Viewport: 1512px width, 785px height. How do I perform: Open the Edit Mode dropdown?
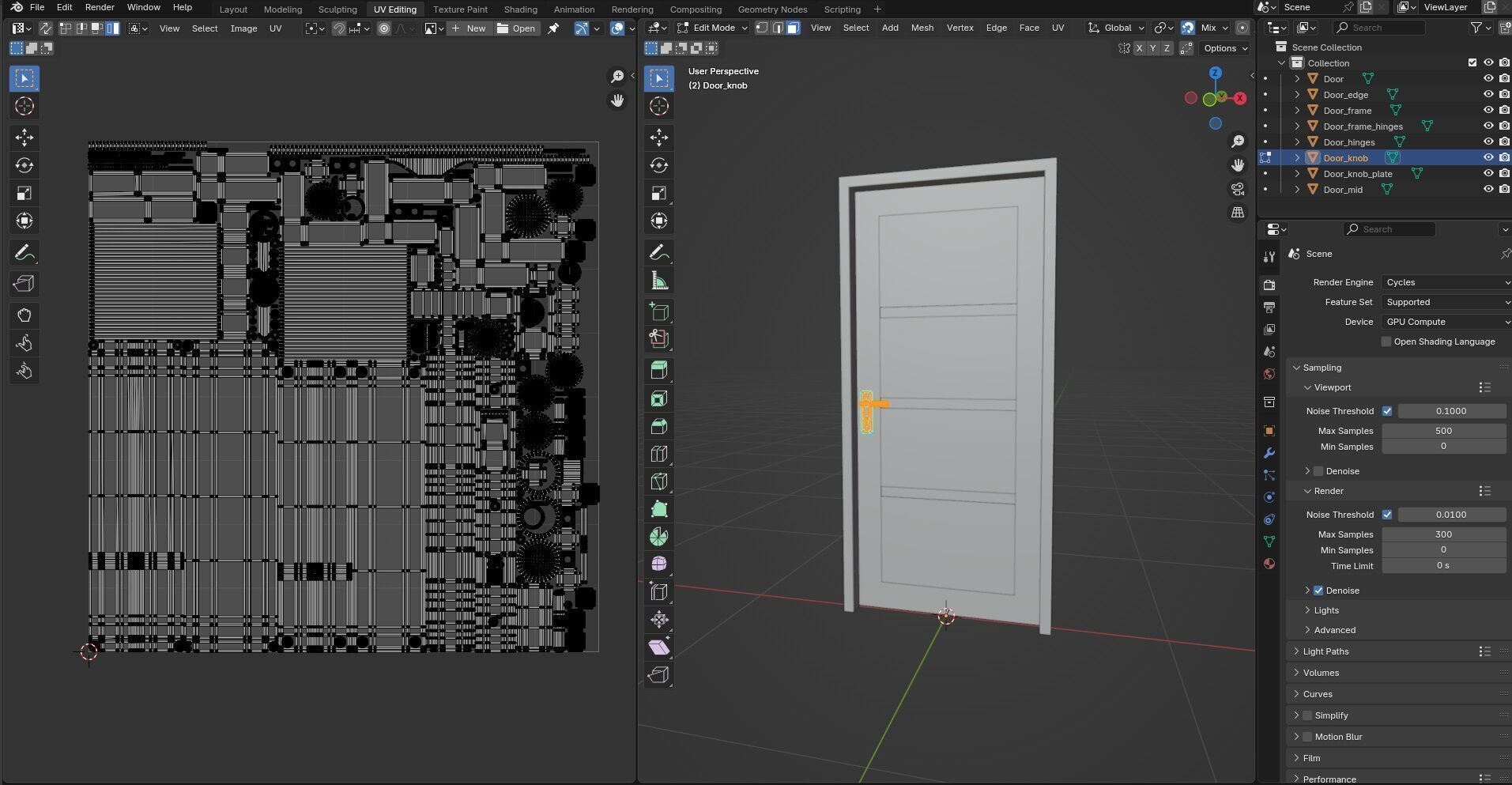click(711, 28)
